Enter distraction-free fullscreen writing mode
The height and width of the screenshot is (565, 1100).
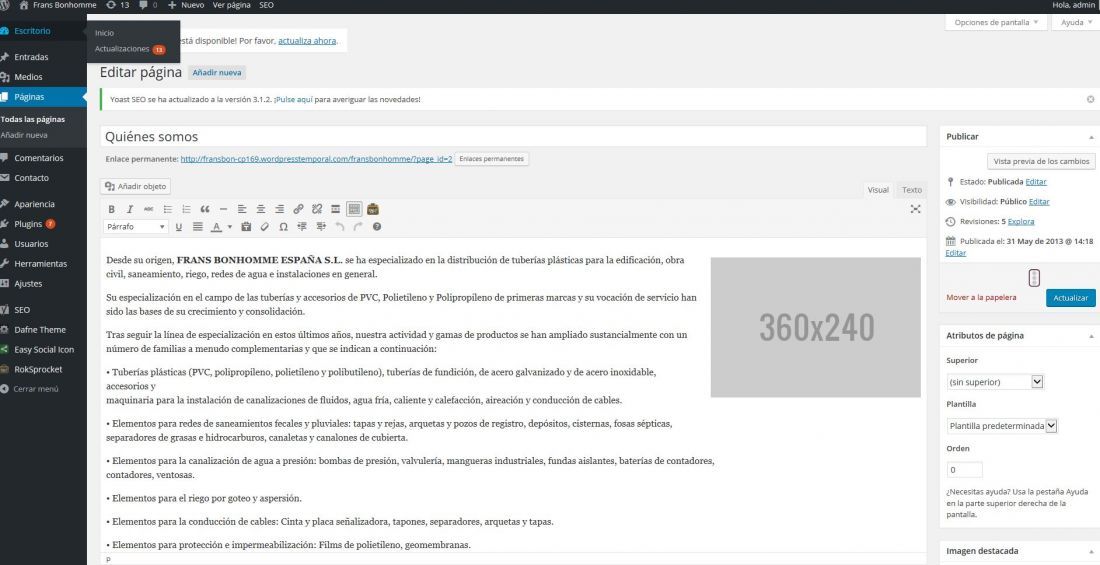click(x=915, y=209)
